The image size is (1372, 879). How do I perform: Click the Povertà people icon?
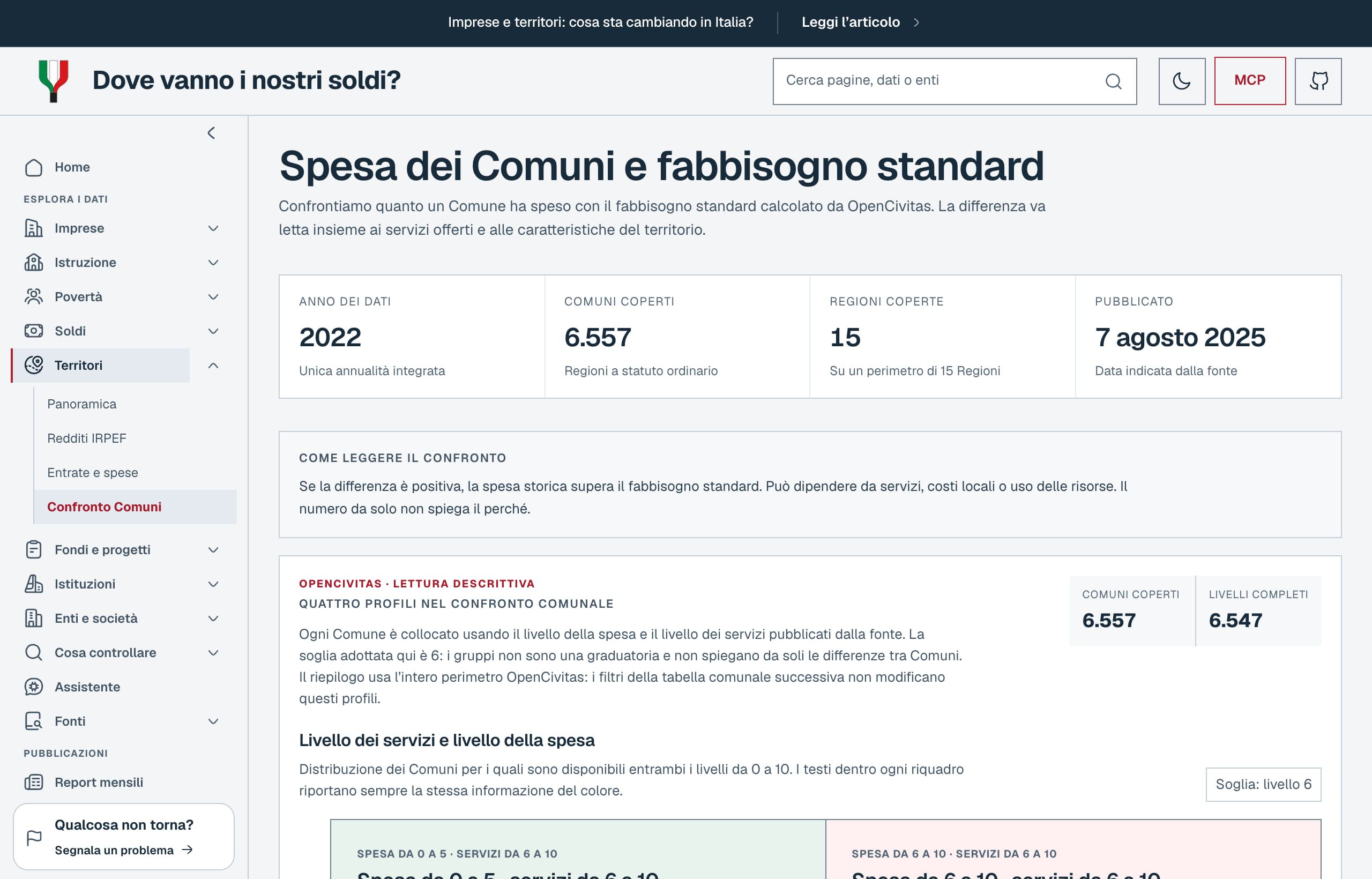[34, 297]
